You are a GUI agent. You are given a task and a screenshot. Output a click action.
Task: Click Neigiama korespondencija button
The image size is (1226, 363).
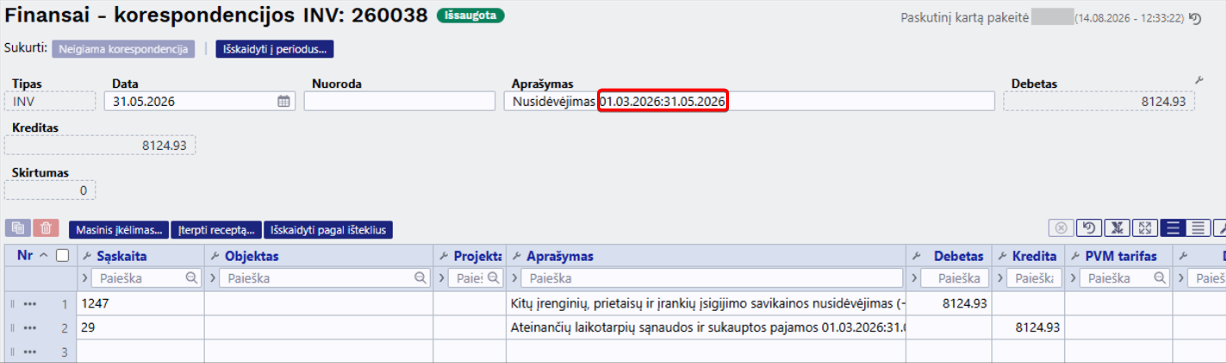click(x=123, y=48)
